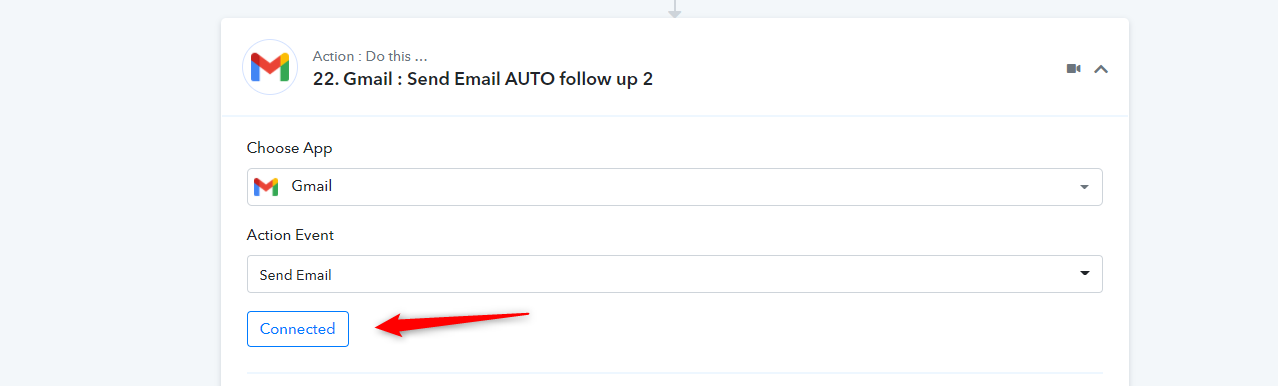
Task: Select the Send Email value in Action Event
Action: pos(295,275)
